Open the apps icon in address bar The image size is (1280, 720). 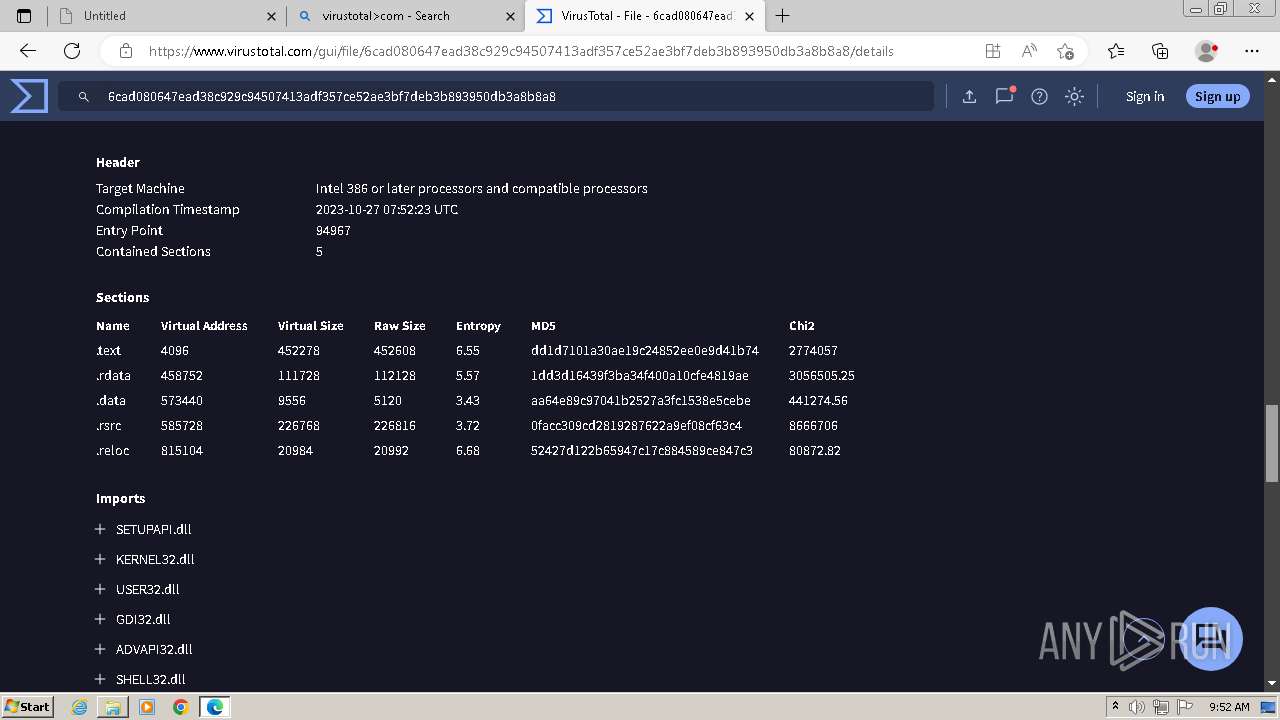(x=993, y=51)
